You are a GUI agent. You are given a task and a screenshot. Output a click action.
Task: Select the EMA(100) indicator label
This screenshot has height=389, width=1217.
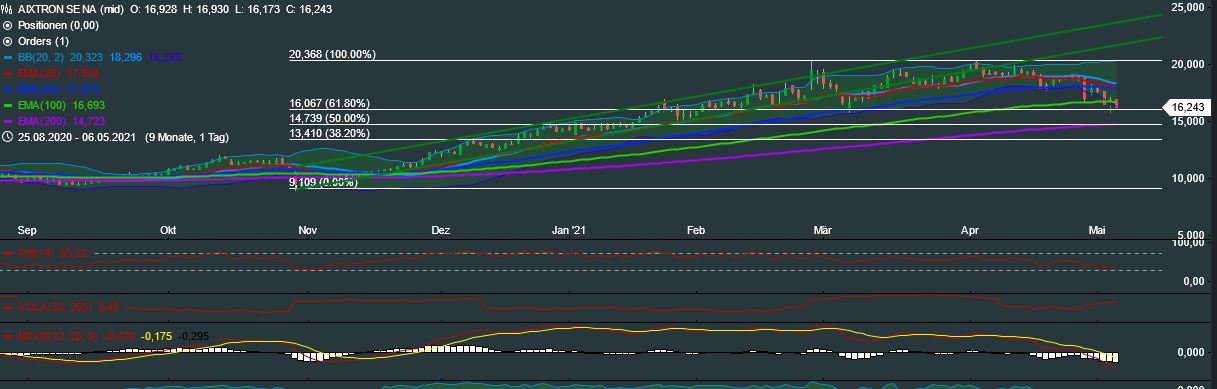coord(41,105)
